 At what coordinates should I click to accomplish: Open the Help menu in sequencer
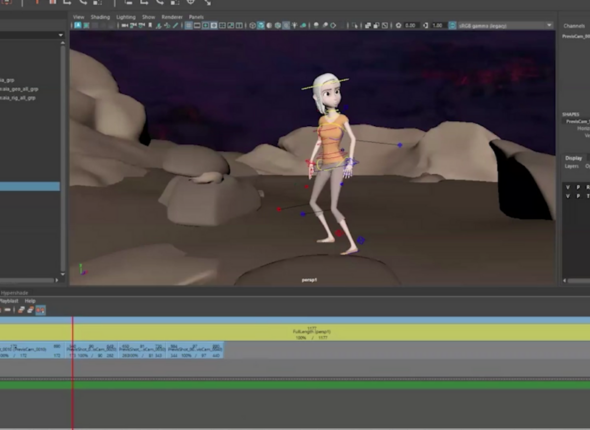[x=30, y=301]
